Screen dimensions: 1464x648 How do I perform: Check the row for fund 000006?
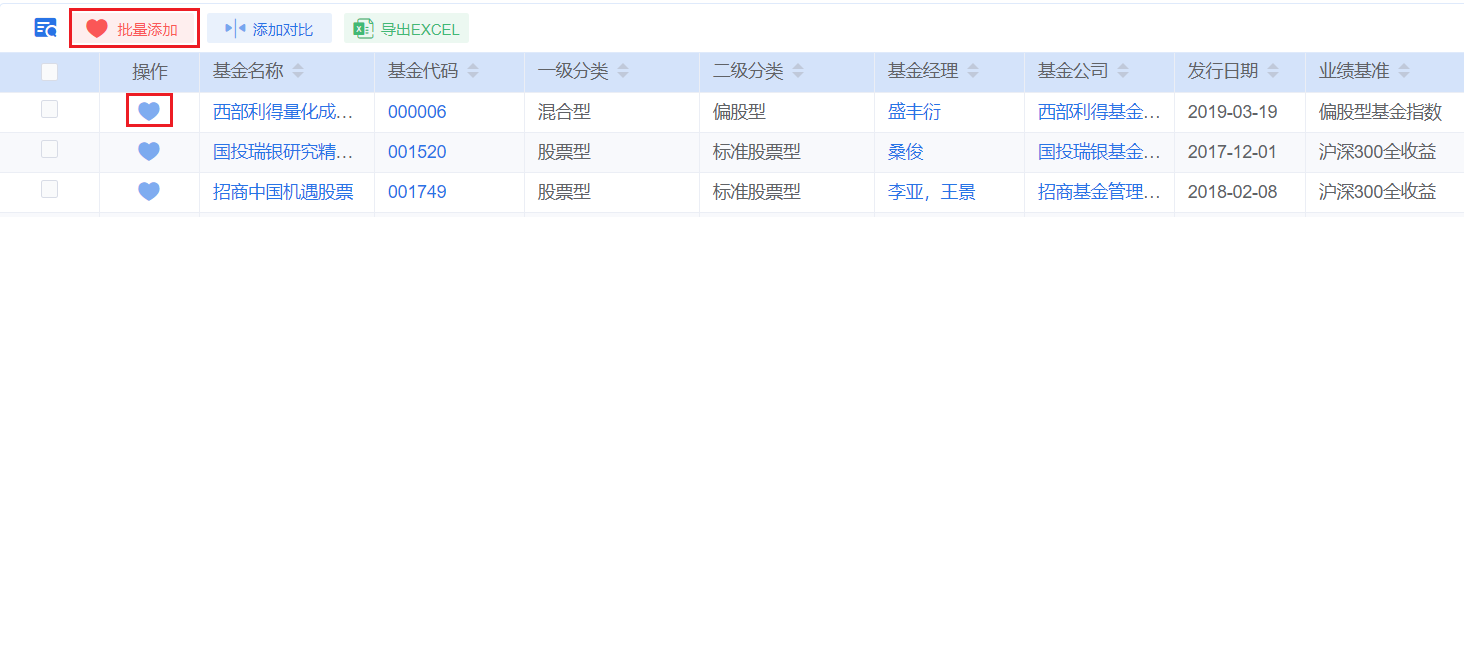tap(49, 109)
